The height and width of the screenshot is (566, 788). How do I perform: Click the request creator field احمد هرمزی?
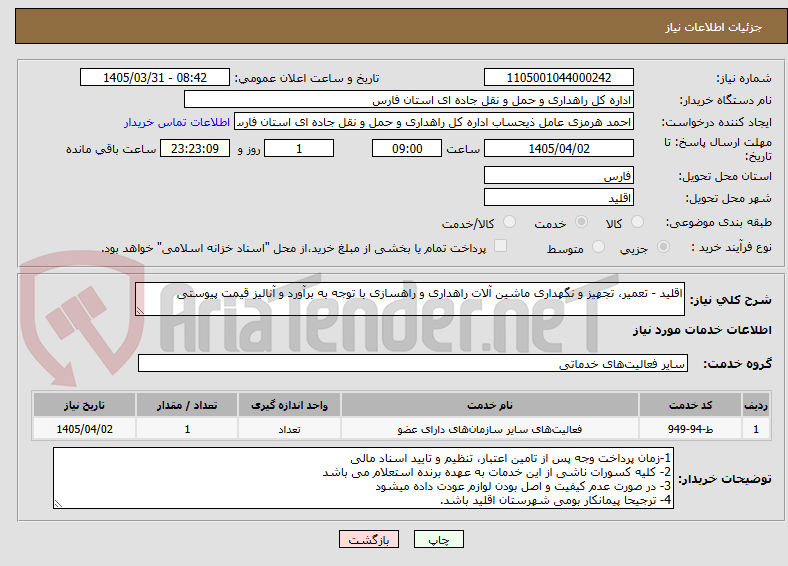click(434, 122)
